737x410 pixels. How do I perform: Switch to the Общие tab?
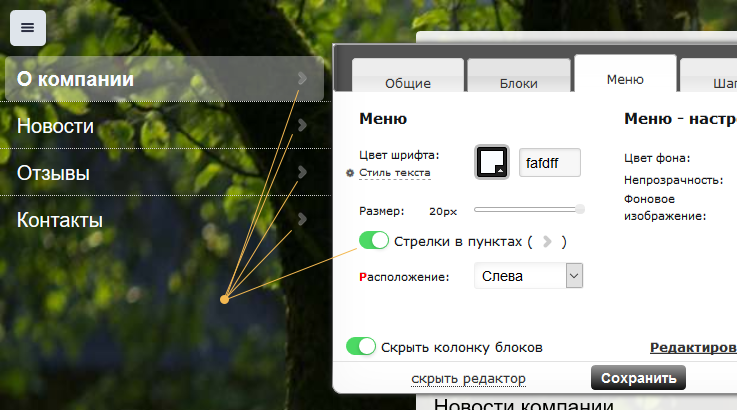coord(407,84)
